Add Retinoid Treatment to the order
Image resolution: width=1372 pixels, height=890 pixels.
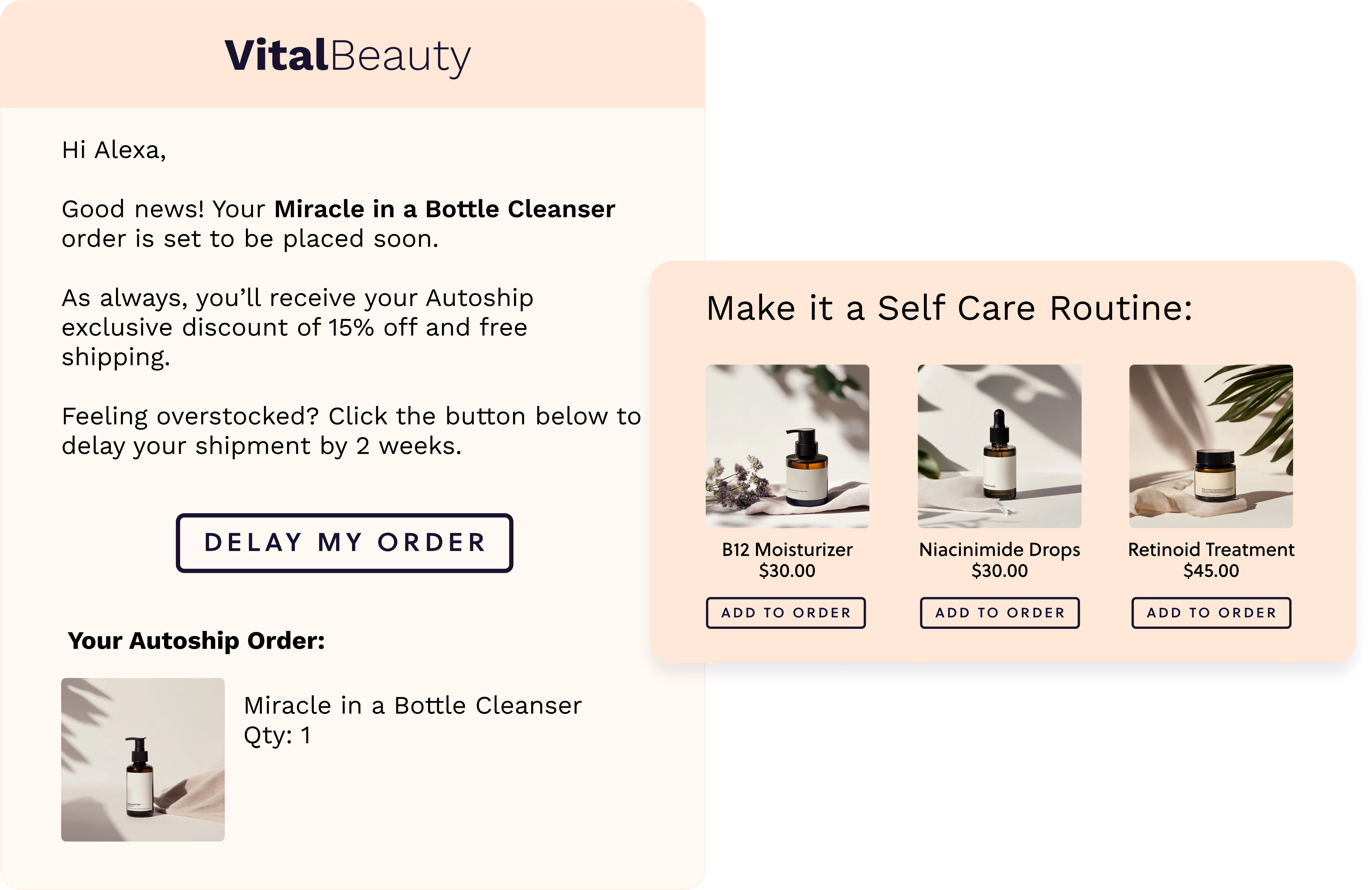point(1211,613)
